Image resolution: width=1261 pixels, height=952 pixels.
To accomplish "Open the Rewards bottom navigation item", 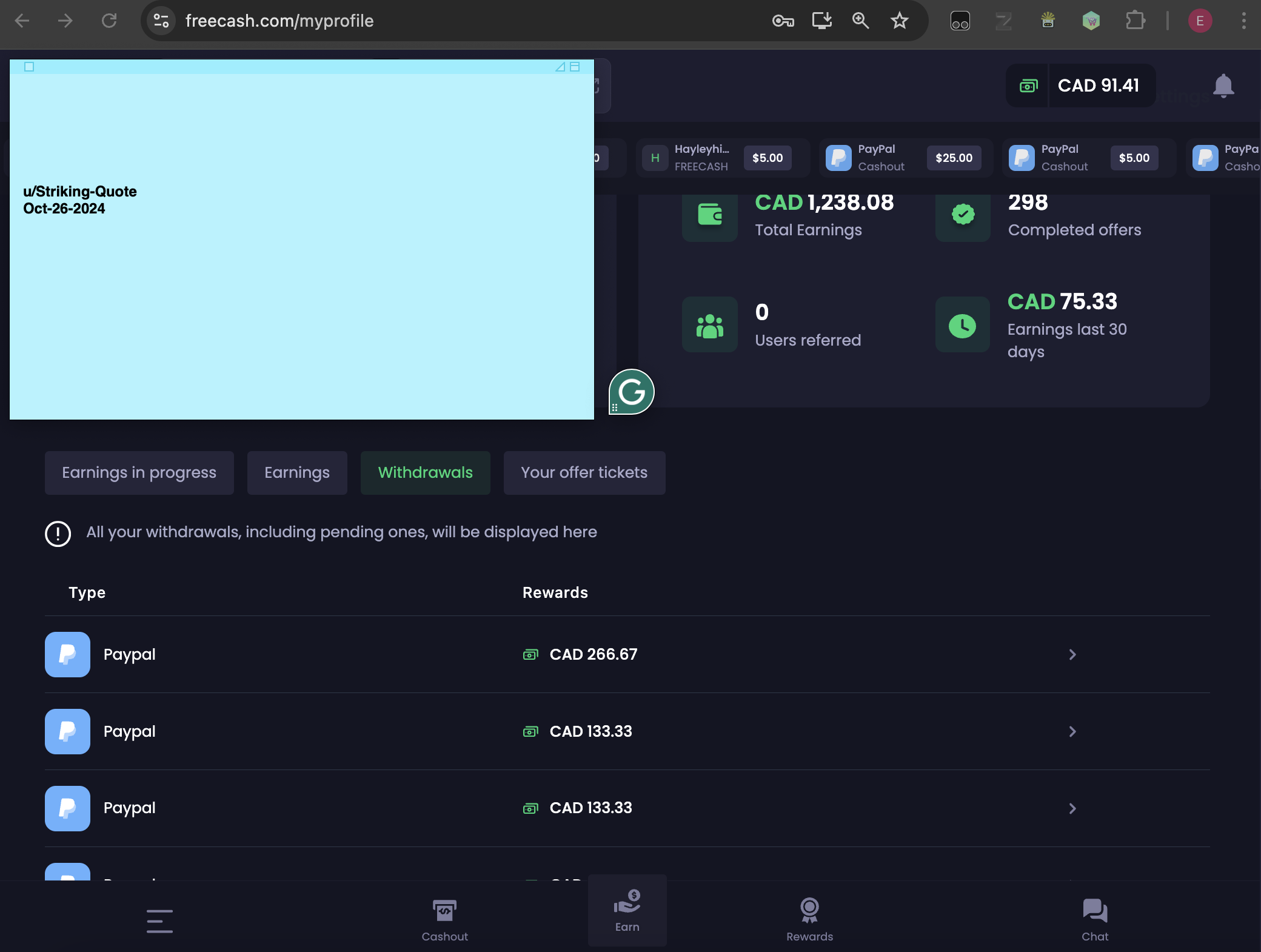I will click(x=810, y=920).
